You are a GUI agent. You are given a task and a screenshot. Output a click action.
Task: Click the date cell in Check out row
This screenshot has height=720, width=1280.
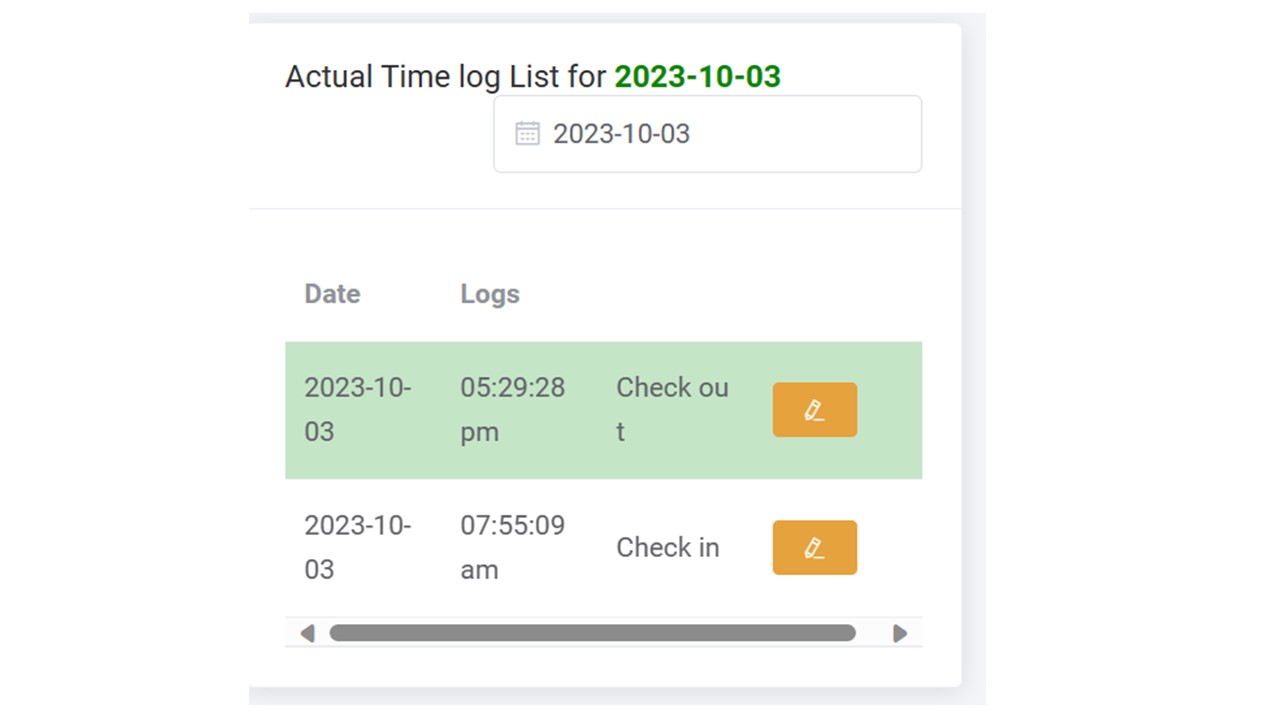click(357, 410)
